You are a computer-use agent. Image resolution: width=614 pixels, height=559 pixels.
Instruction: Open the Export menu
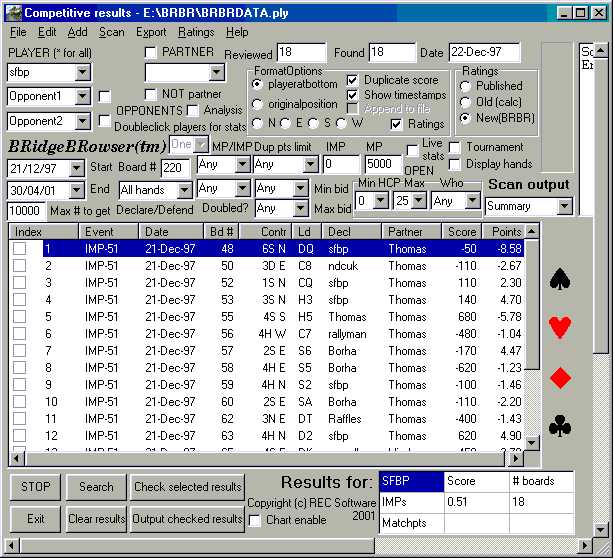pyautogui.click(x=151, y=32)
